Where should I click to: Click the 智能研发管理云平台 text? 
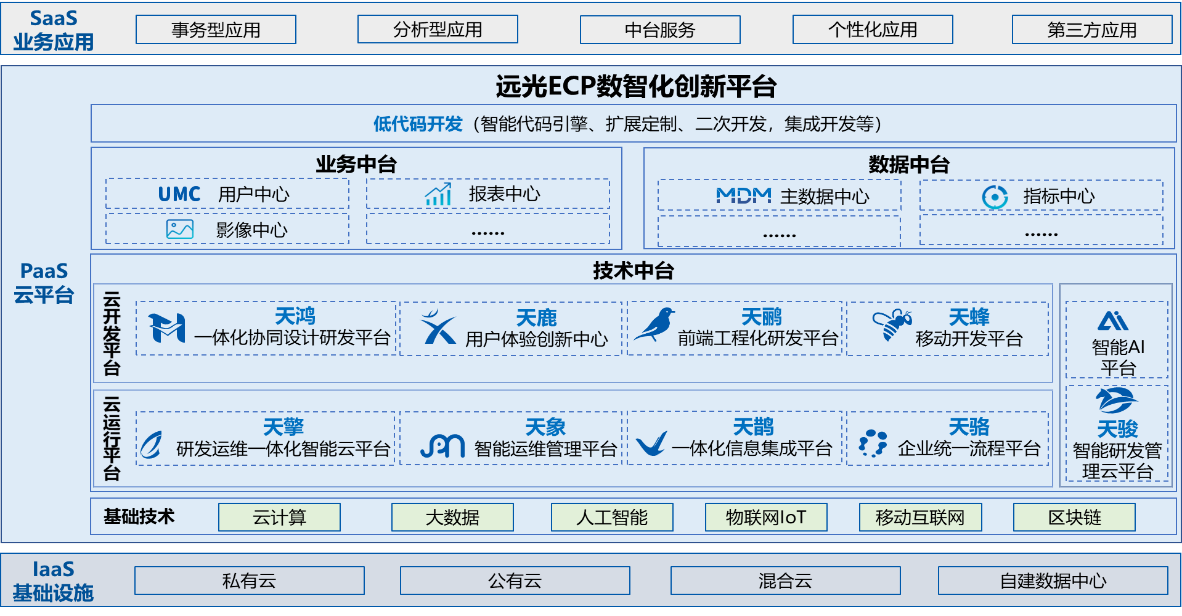pyautogui.click(x=1117, y=461)
